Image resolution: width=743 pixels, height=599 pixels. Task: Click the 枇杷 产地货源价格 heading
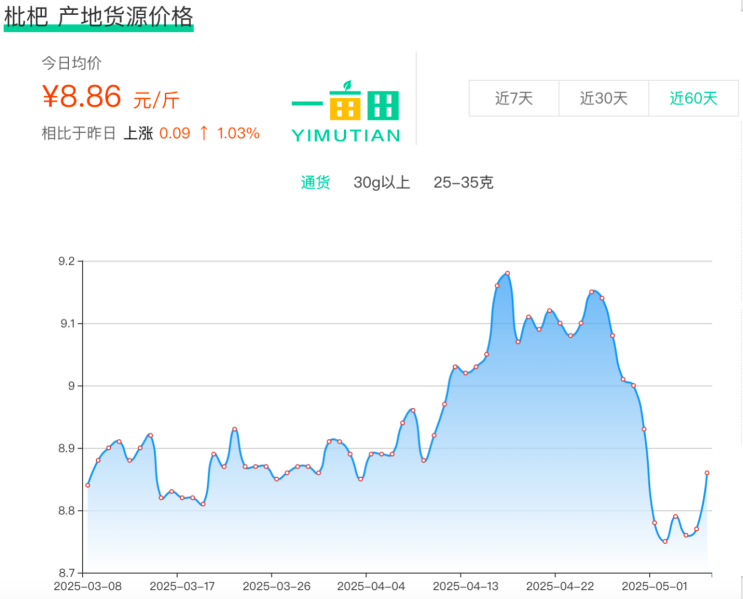[99, 17]
